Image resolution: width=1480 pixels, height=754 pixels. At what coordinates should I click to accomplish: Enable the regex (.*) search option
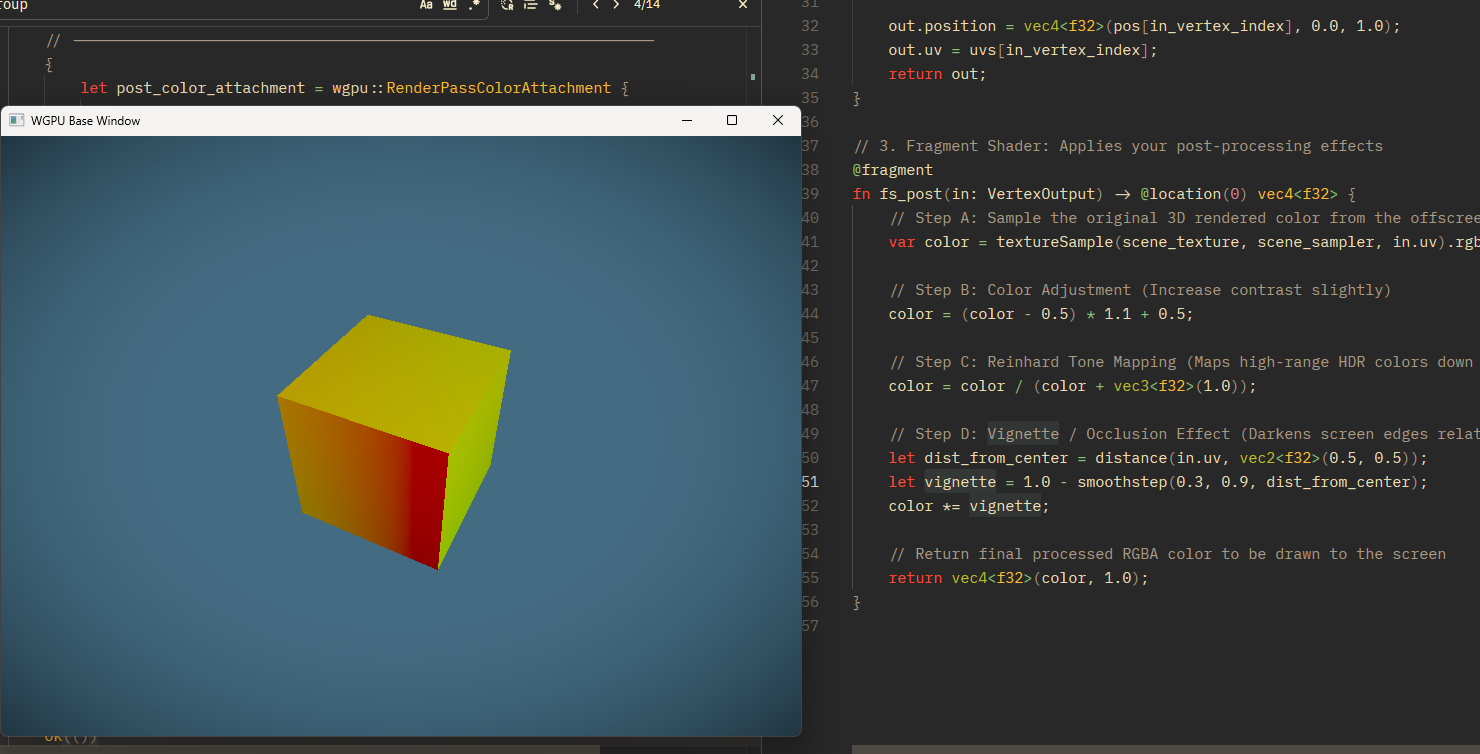pyautogui.click(x=474, y=5)
